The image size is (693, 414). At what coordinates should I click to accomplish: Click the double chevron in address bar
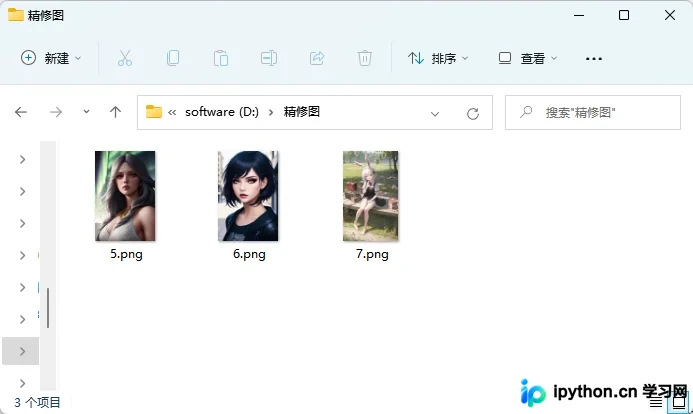pyautogui.click(x=172, y=112)
